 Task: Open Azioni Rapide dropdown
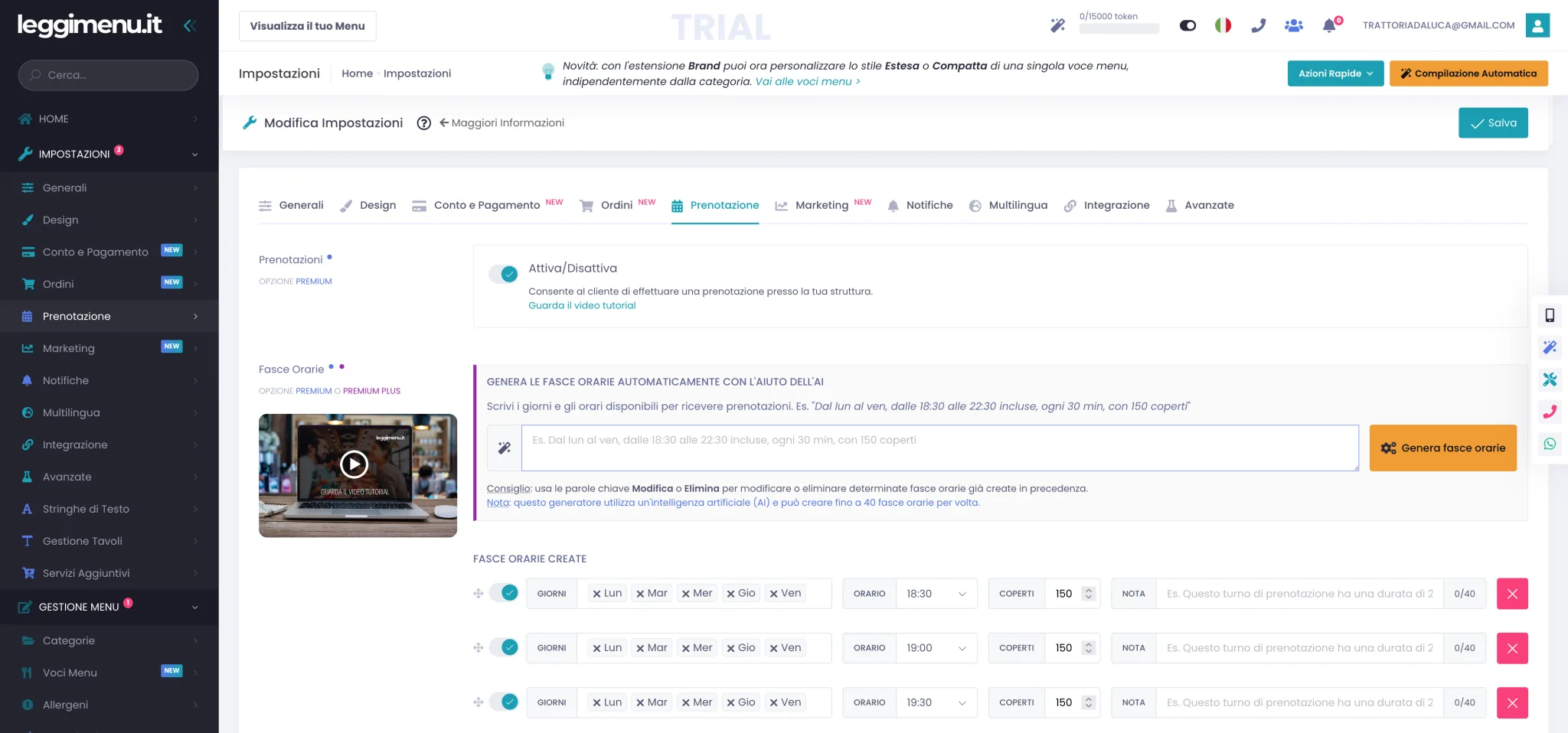[x=1335, y=73]
